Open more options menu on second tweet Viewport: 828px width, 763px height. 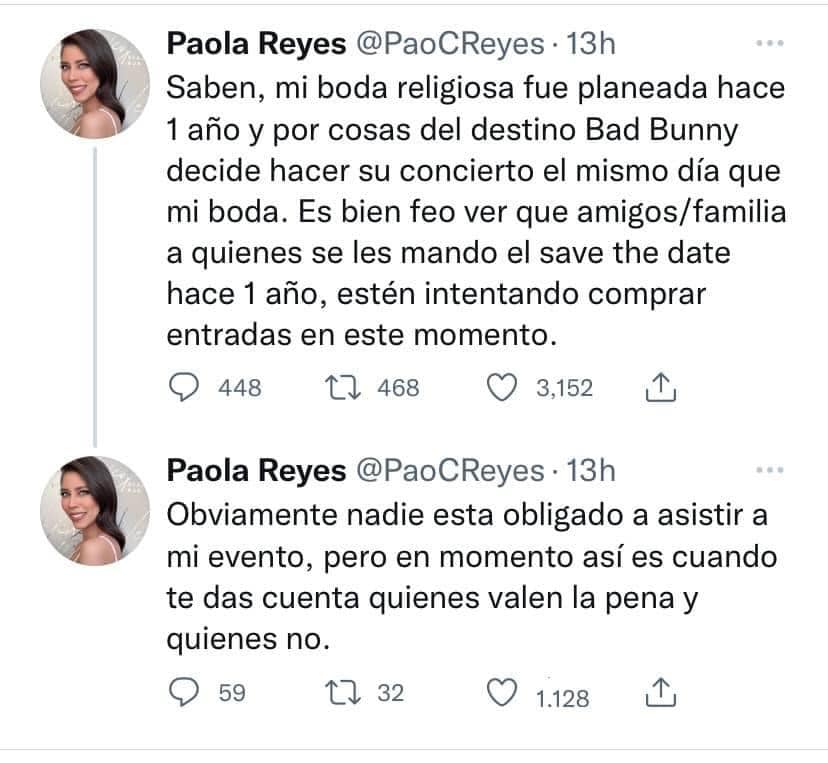[769, 469]
